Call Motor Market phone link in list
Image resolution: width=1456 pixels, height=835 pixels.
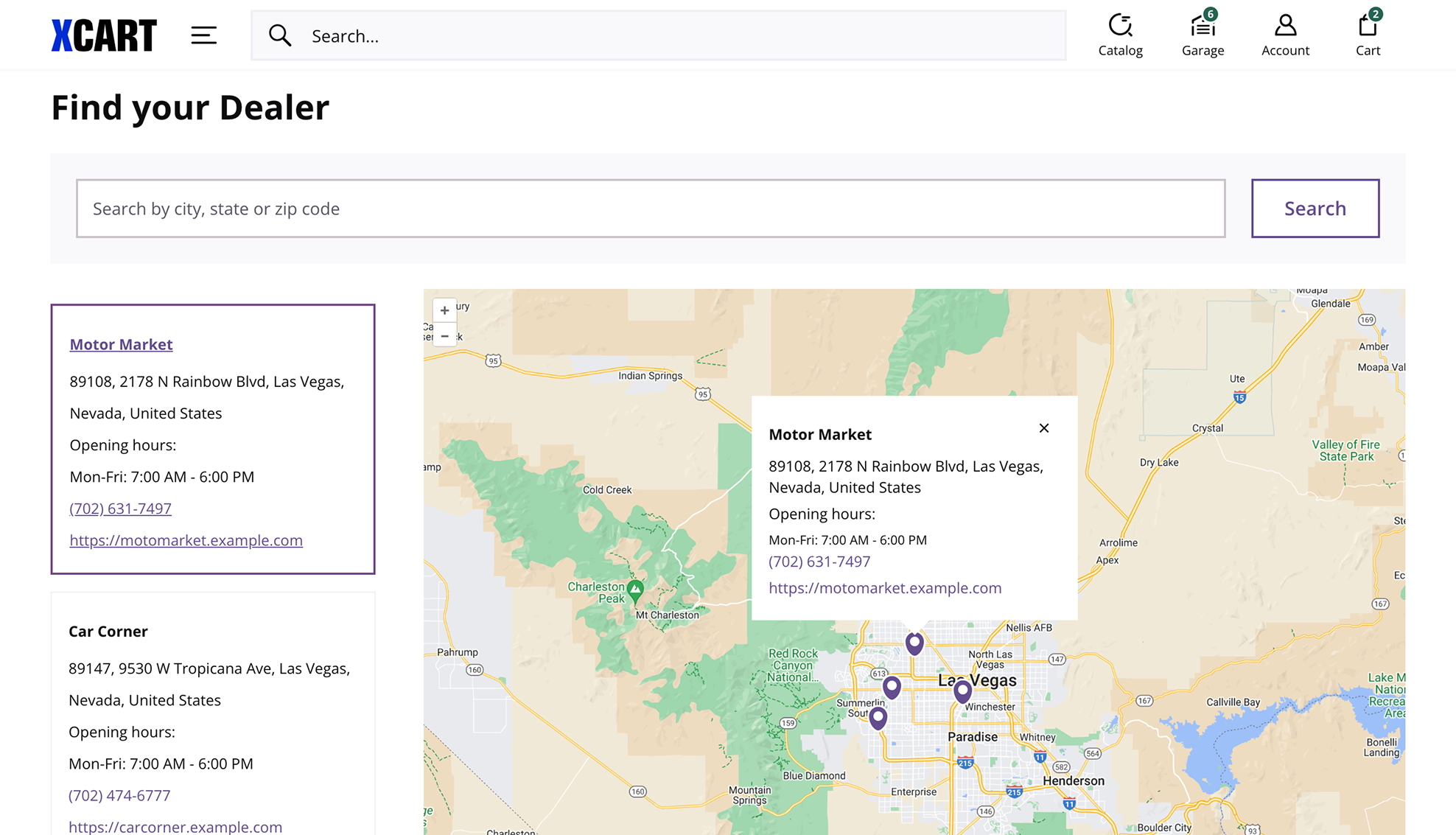click(120, 509)
